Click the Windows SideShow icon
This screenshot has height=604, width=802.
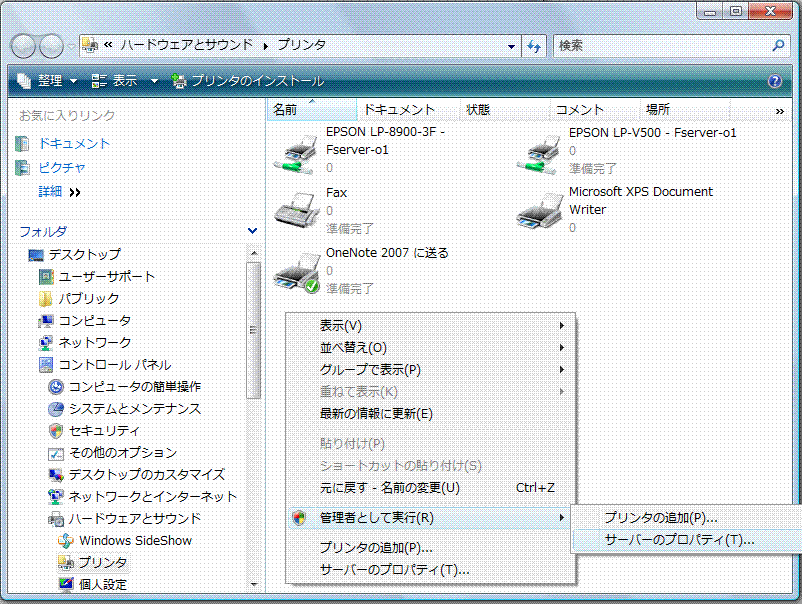(x=66, y=541)
